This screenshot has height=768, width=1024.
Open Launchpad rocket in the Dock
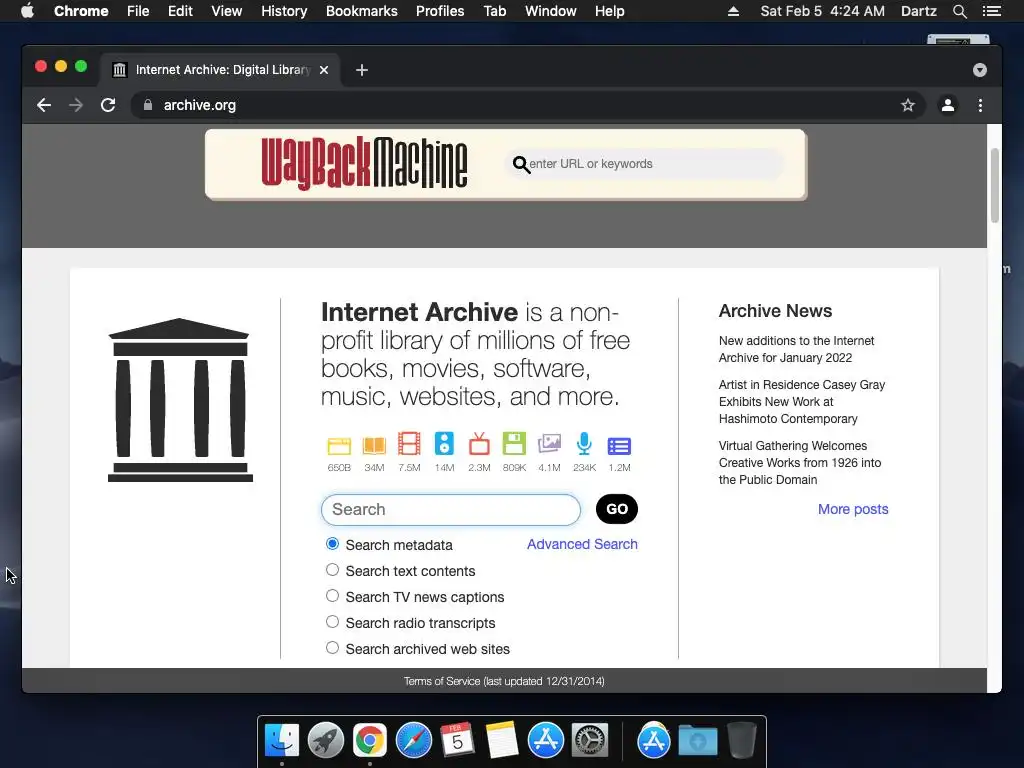point(326,741)
